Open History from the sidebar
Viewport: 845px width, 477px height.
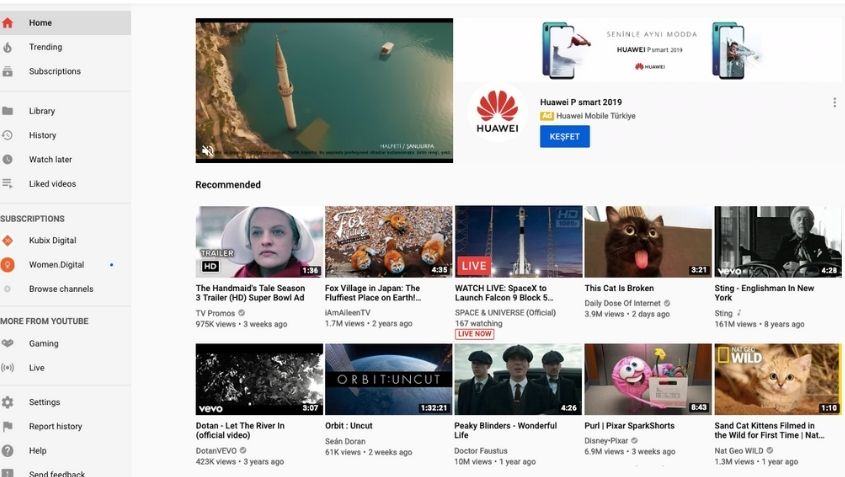(65, 135)
